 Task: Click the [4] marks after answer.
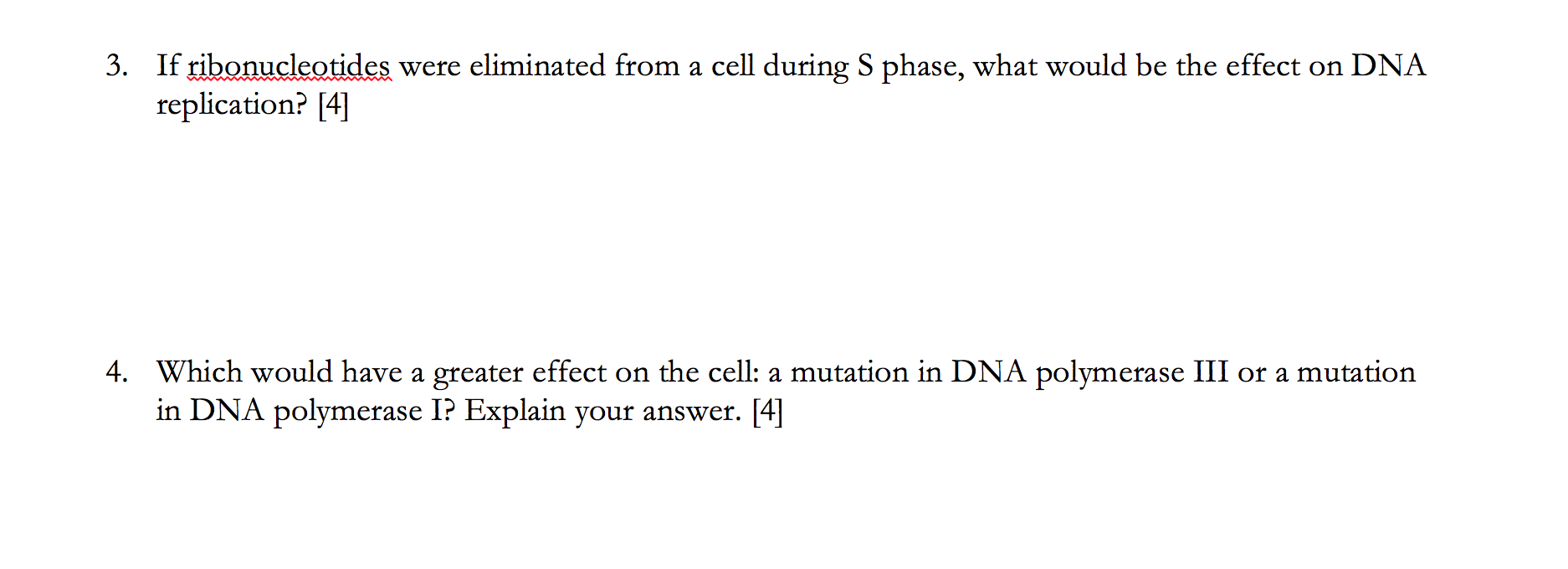pyautogui.click(x=767, y=412)
